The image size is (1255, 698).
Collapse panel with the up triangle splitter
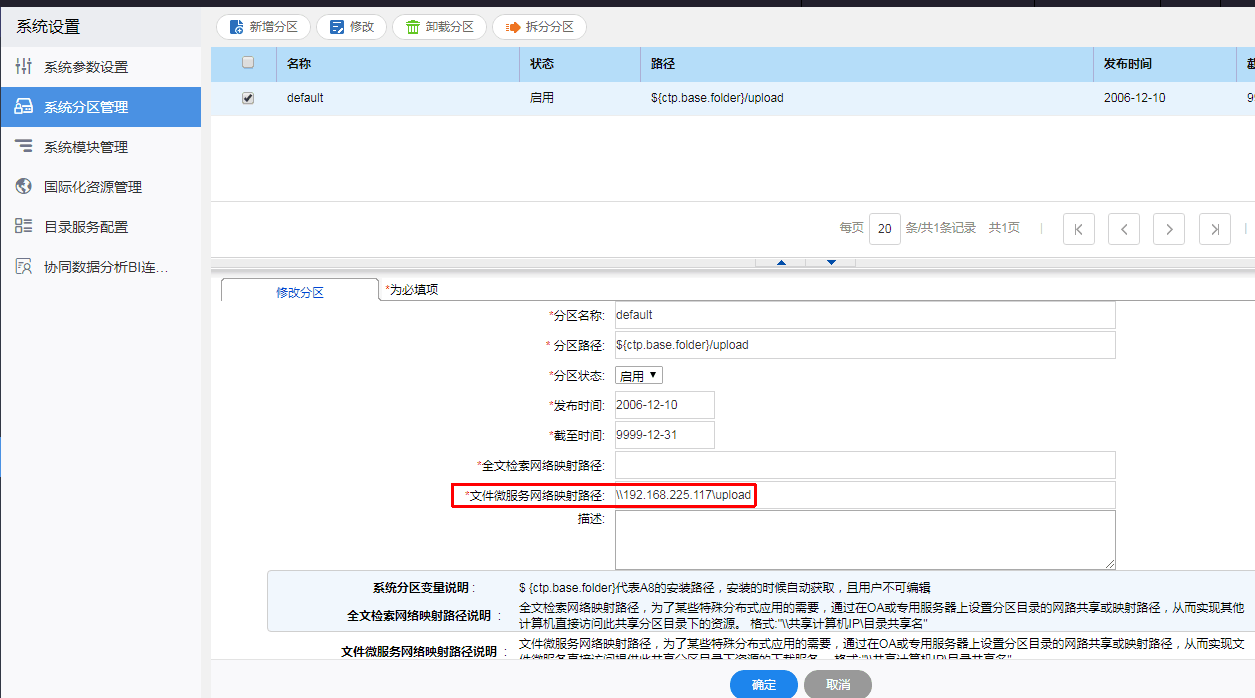782,263
